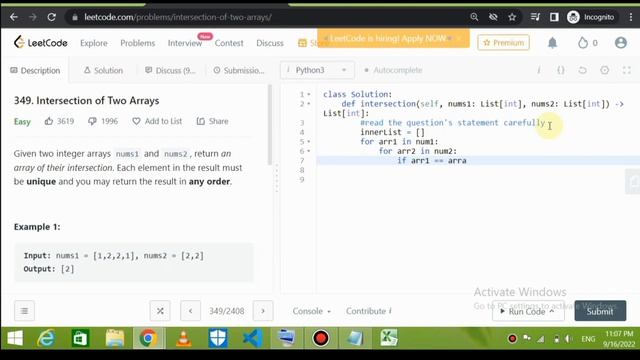Like the problem thumbs up 3619
This screenshot has width=640, height=360.
click(x=59, y=121)
